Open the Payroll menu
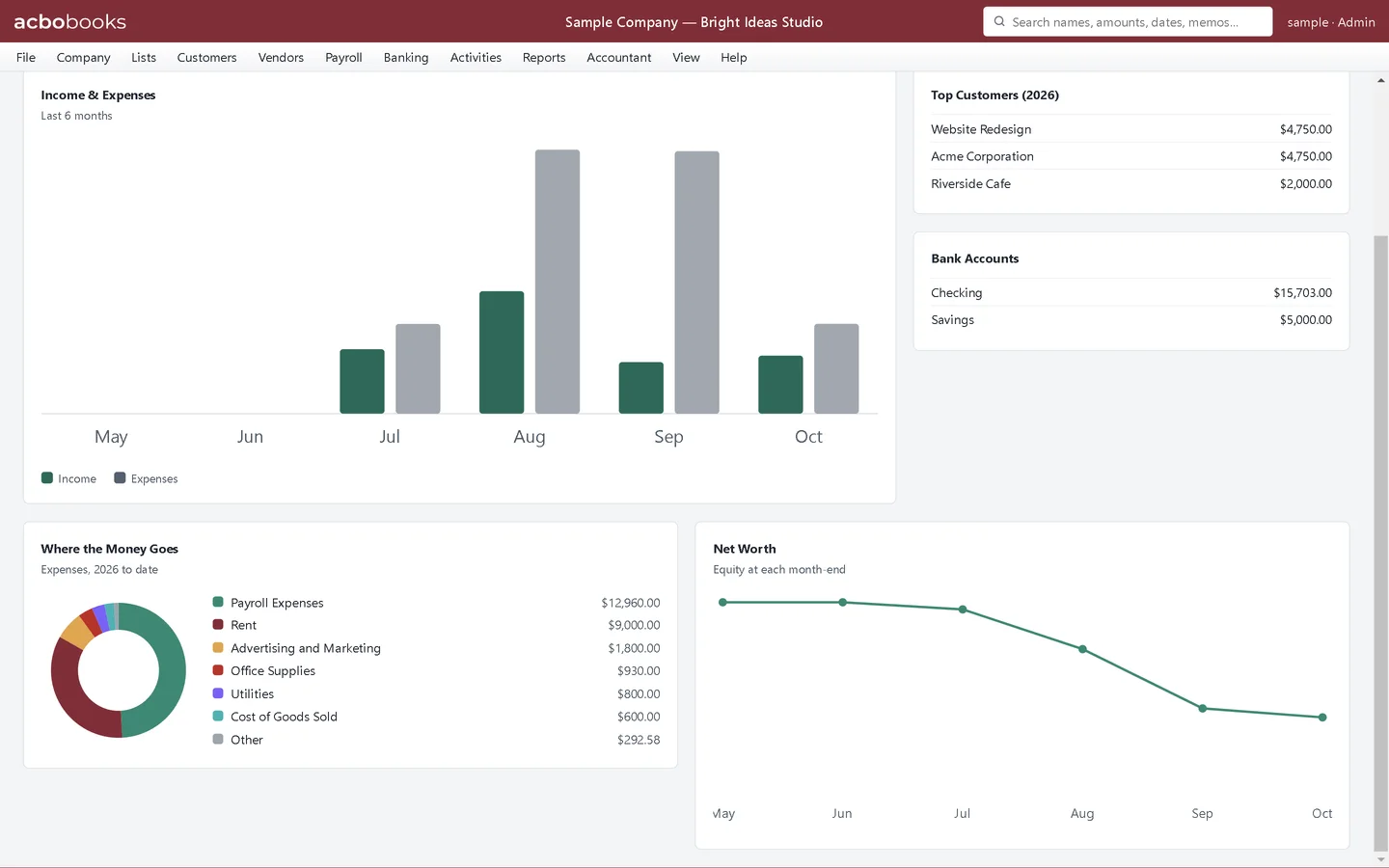This screenshot has width=1389, height=868. [x=343, y=57]
